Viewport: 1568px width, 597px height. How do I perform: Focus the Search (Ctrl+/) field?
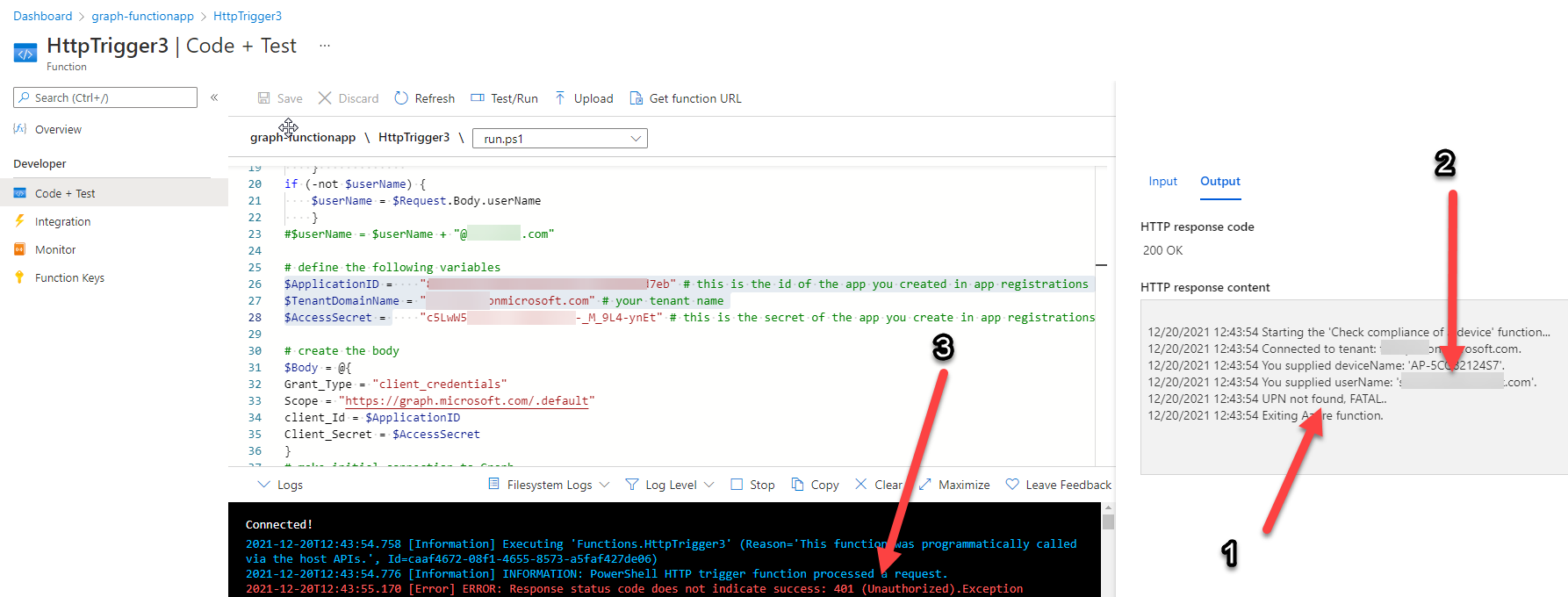tap(105, 97)
